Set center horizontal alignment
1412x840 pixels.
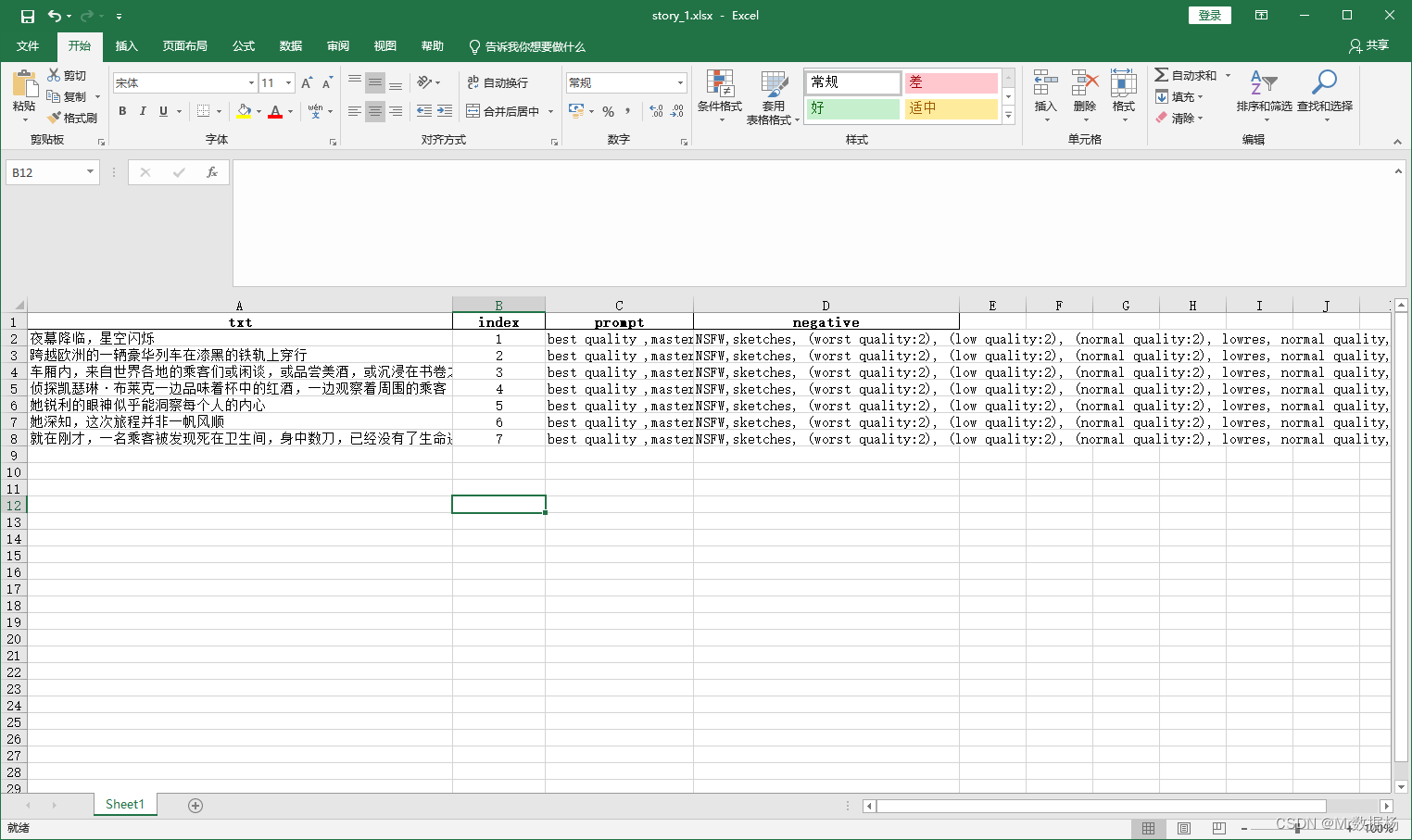(375, 111)
